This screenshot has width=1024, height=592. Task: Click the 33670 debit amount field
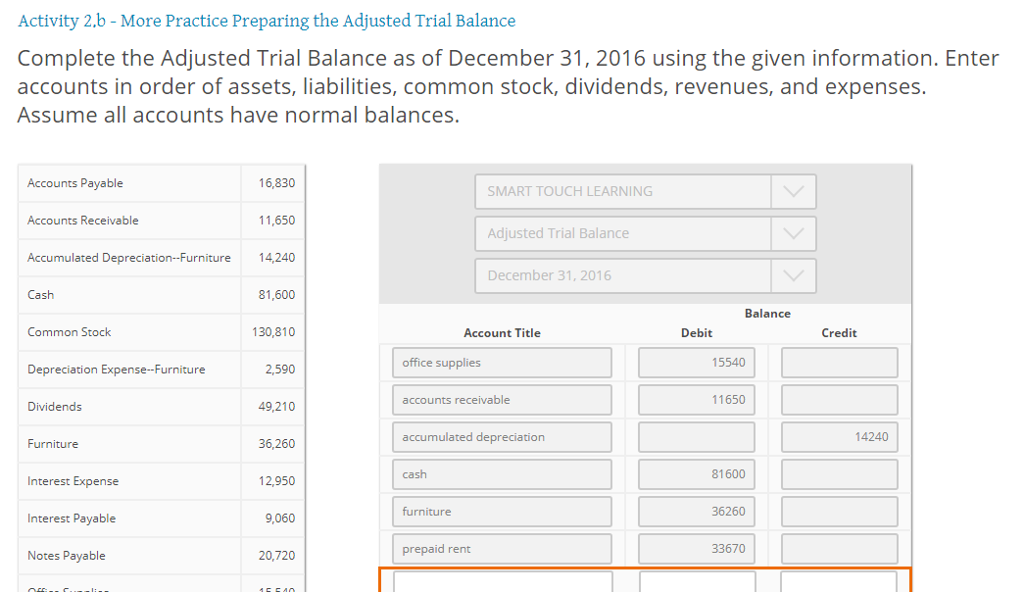pyautogui.click(x=696, y=548)
